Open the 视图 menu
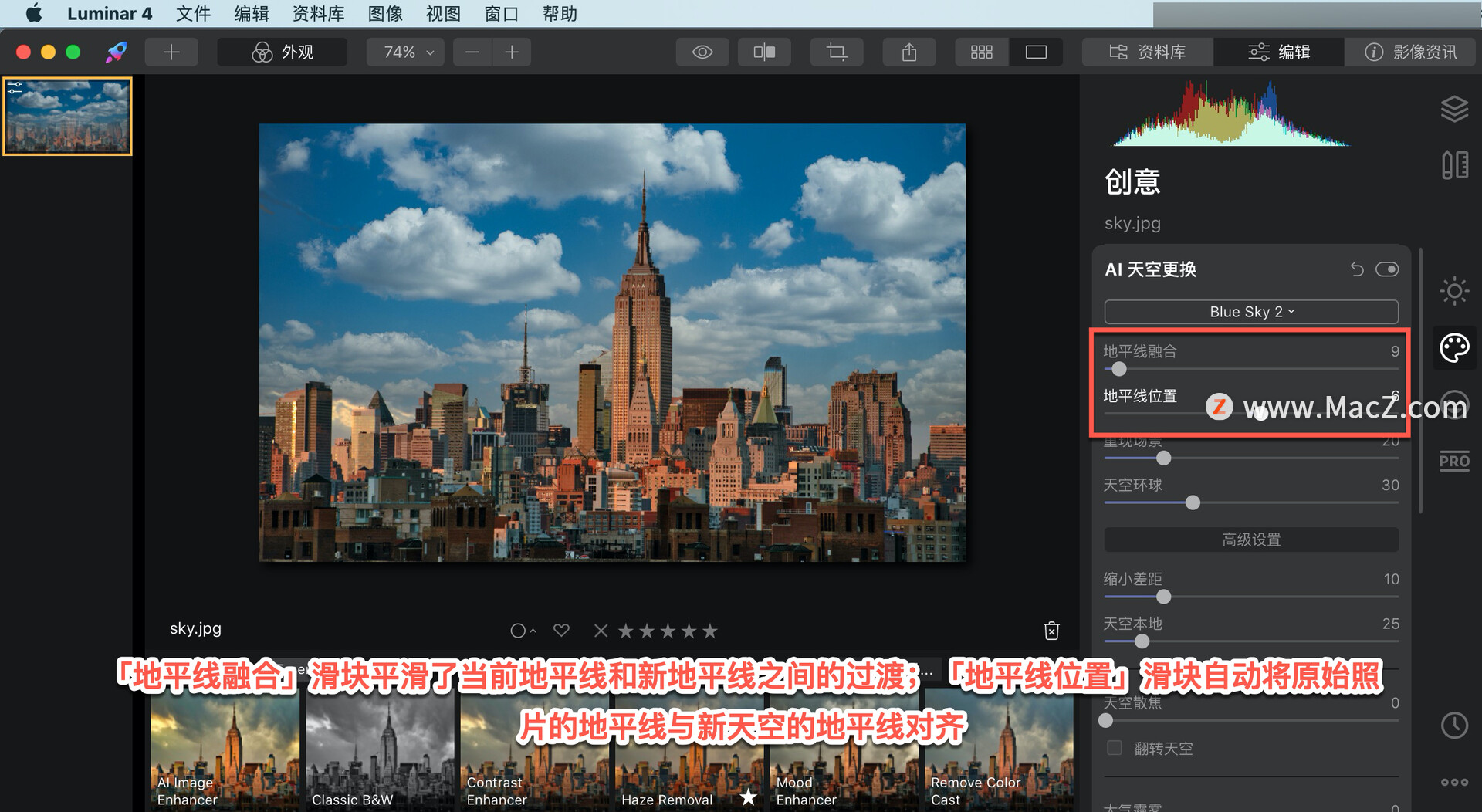Viewport: 1482px width, 812px height. tap(443, 13)
